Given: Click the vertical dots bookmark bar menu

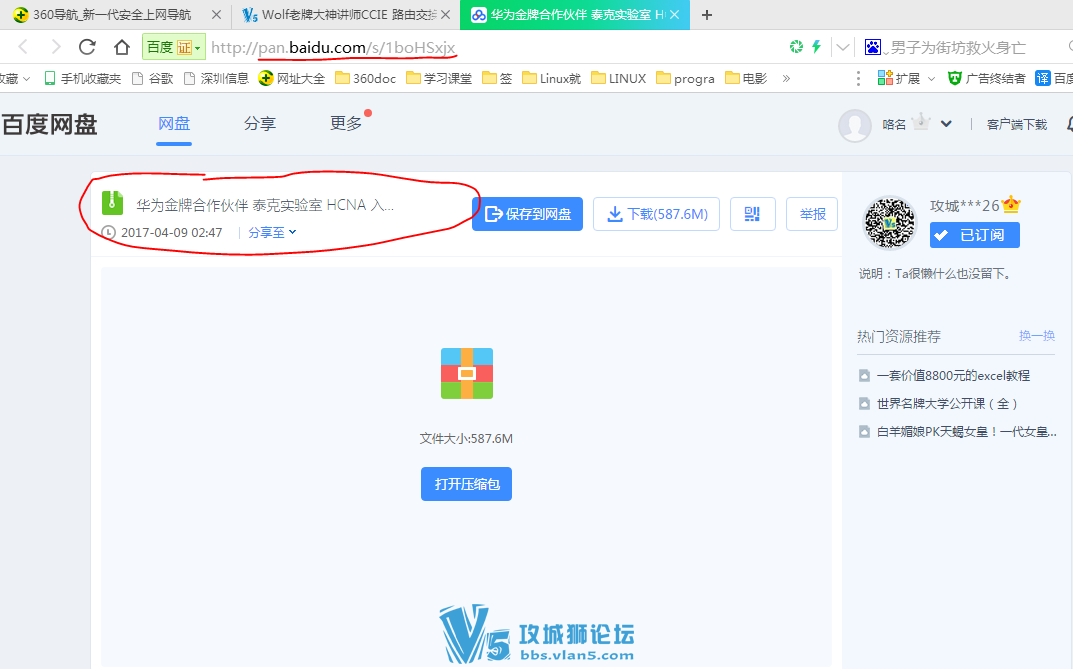Looking at the screenshot, I should 858,79.
